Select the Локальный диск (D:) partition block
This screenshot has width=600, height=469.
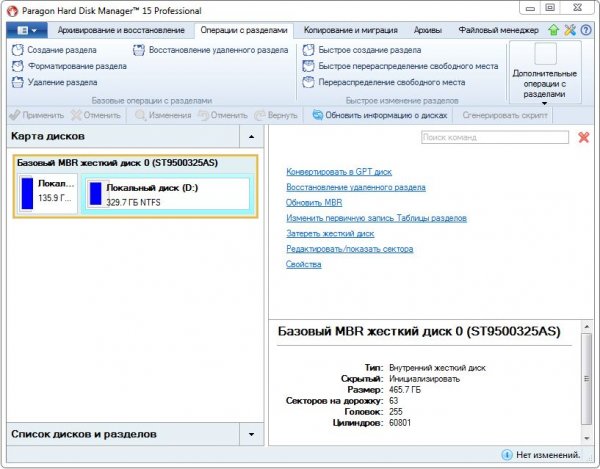click(x=165, y=194)
